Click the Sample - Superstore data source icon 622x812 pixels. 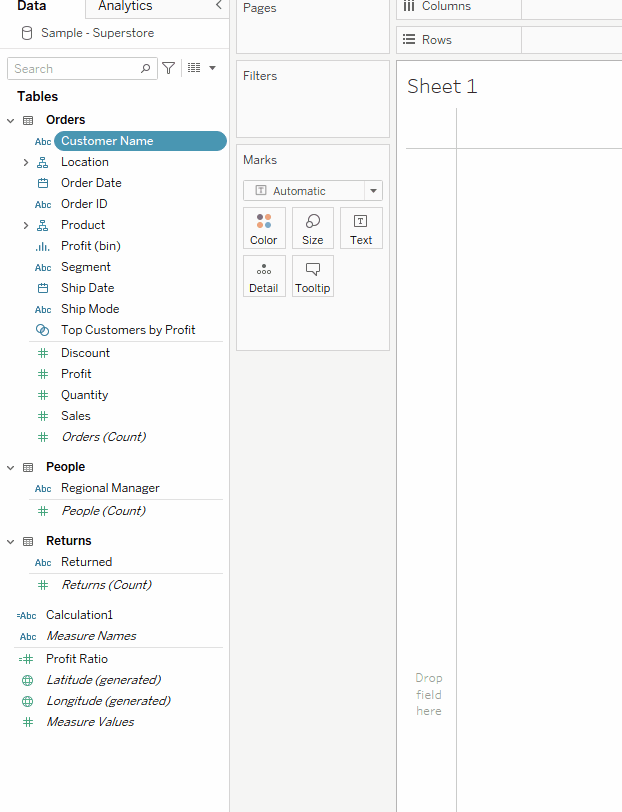coord(27,33)
